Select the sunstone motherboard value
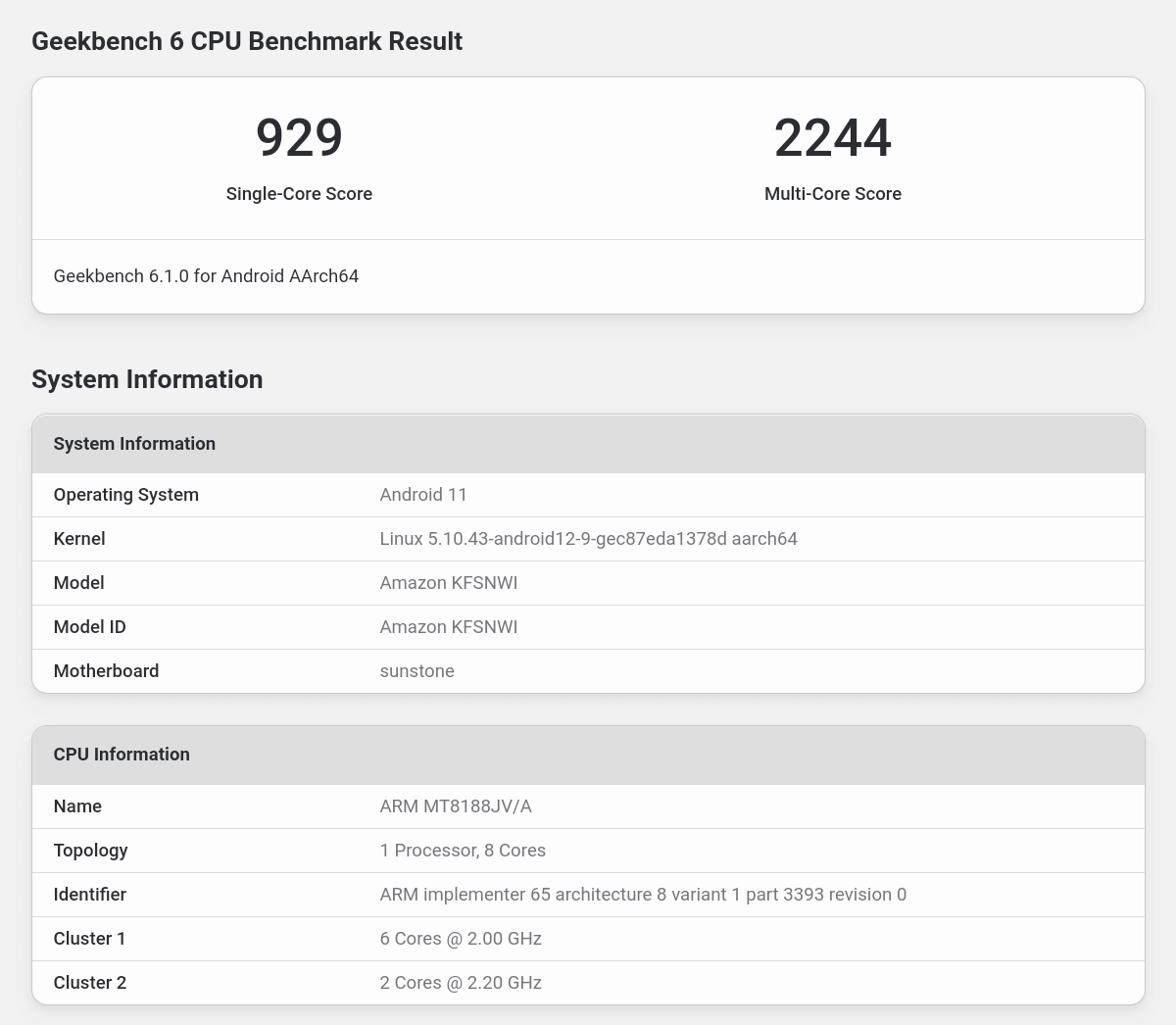Viewport: 1176px width, 1025px height. coord(416,671)
